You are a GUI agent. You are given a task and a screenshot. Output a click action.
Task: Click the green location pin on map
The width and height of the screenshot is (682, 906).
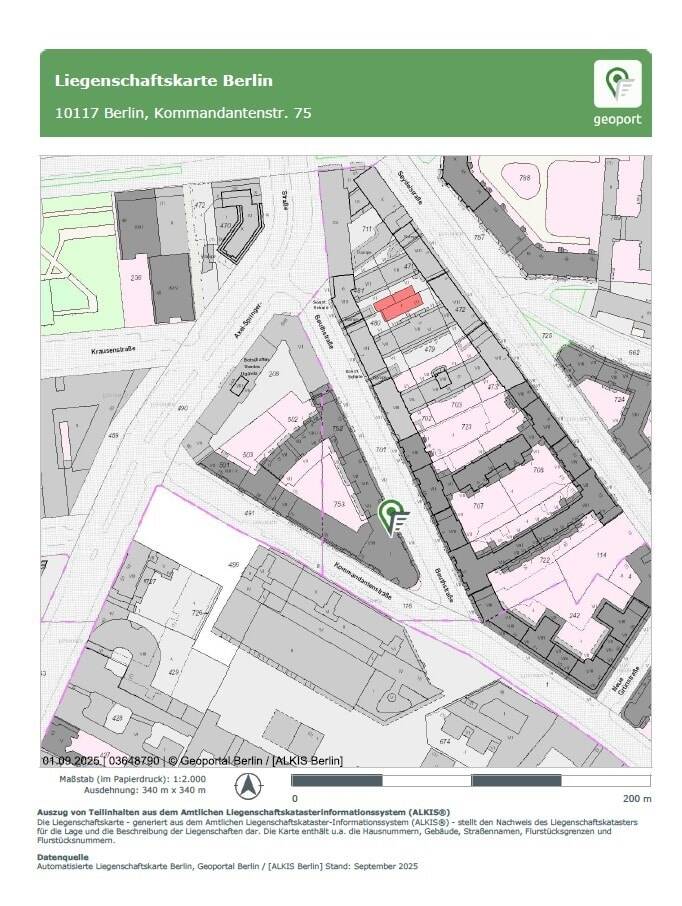point(393,517)
